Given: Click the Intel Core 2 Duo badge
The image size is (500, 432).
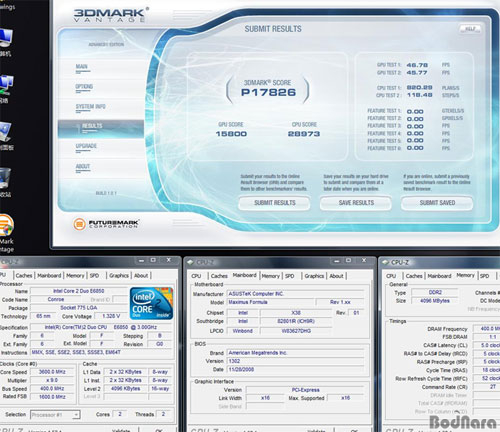Looking at the screenshot, I should [152, 303].
